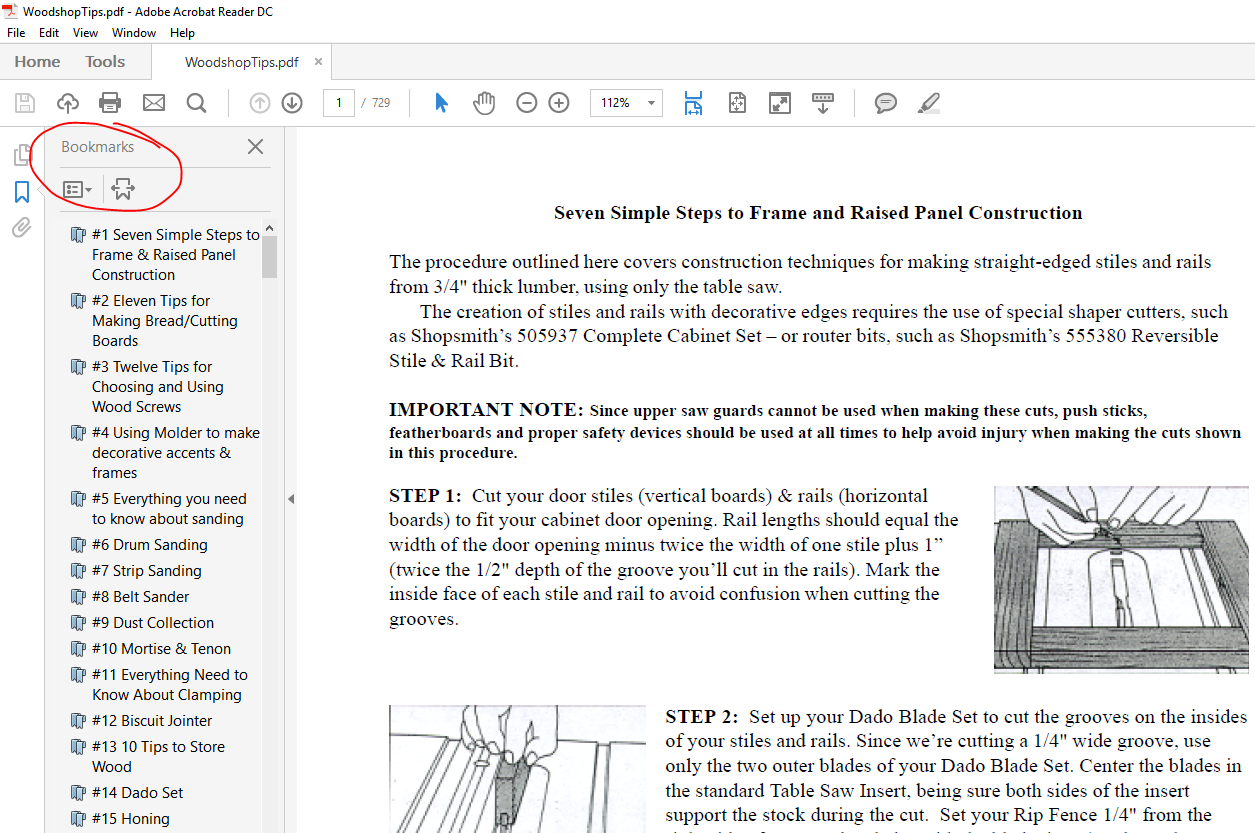The height and width of the screenshot is (833, 1255).
Task: Close the WoodshopTips.pdf tab
Action: pyautogui.click(x=318, y=62)
